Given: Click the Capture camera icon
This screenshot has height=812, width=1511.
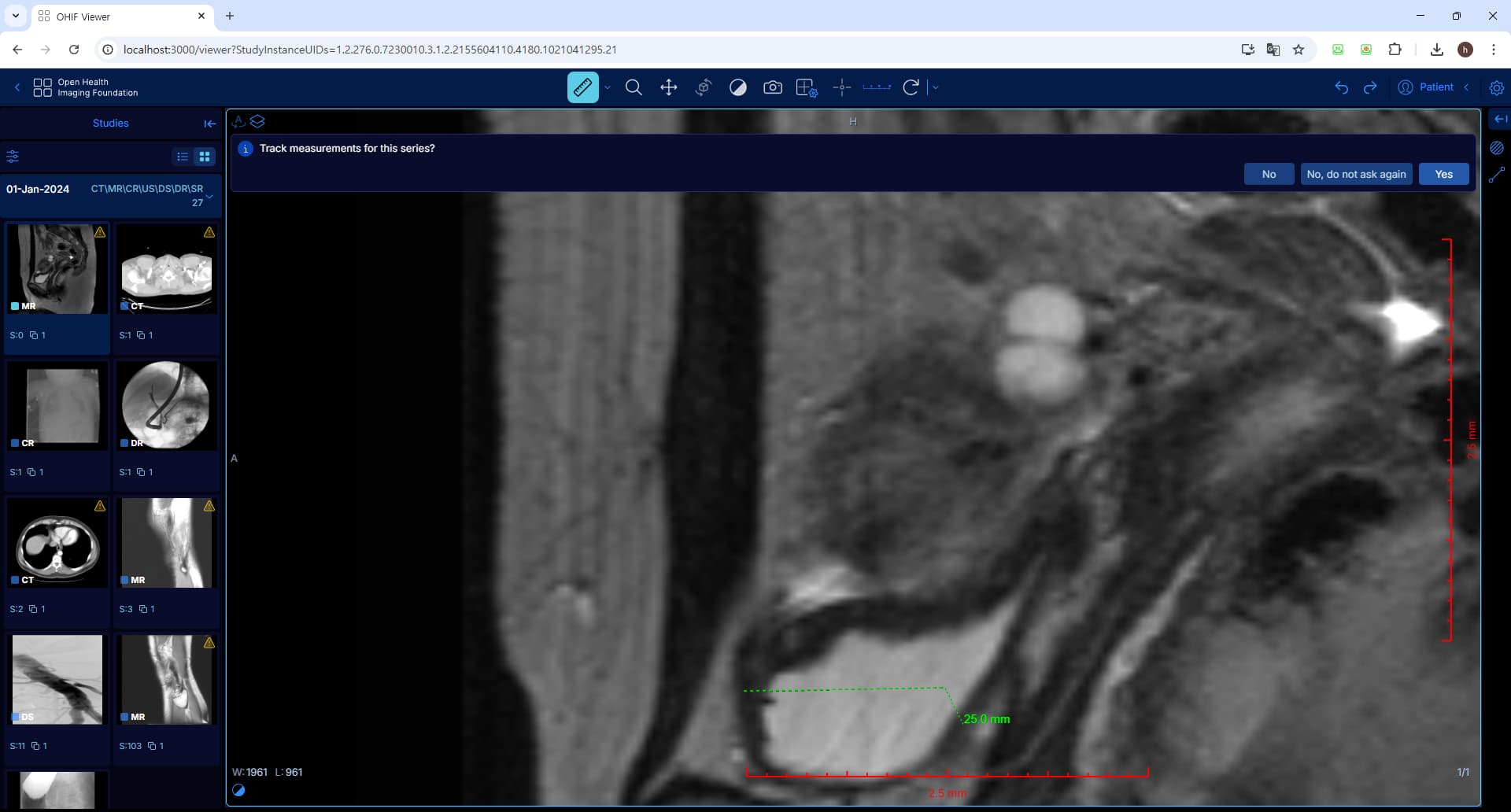Looking at the screenshot, I should tap(772, 87).
